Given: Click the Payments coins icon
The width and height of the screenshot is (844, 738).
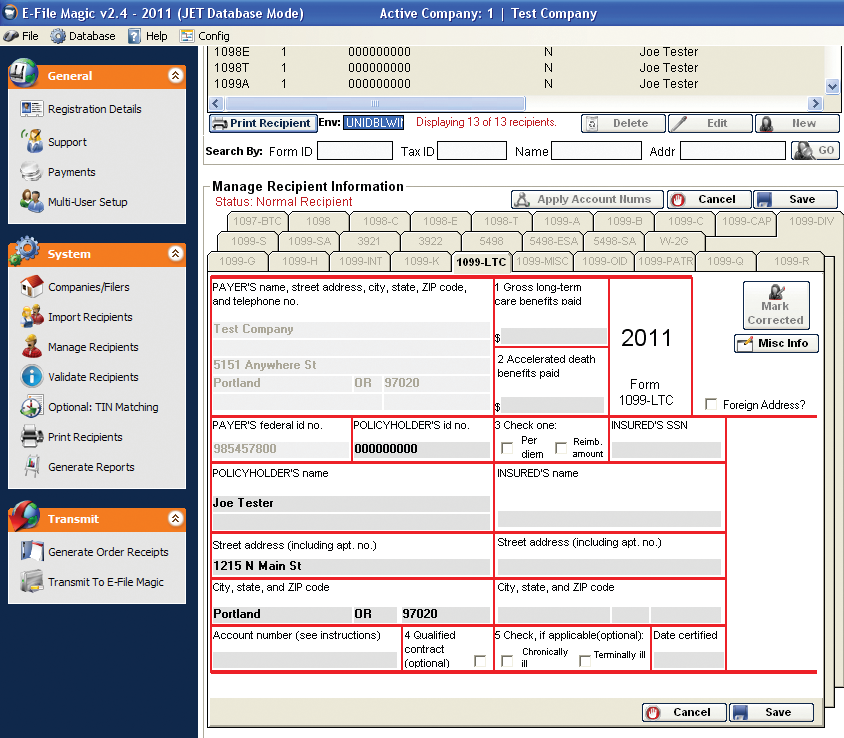Looking at the screenshot, I should click(31, 172).
